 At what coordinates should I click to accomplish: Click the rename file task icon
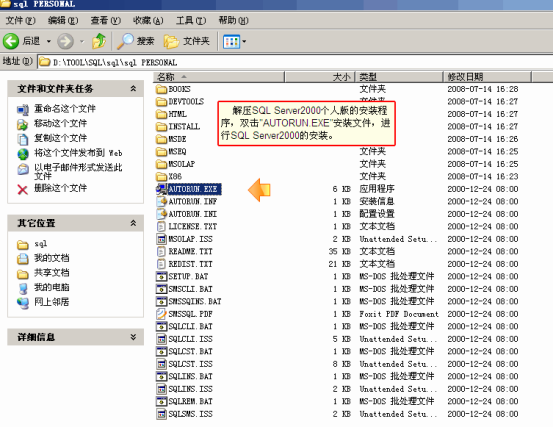(23, 110)
